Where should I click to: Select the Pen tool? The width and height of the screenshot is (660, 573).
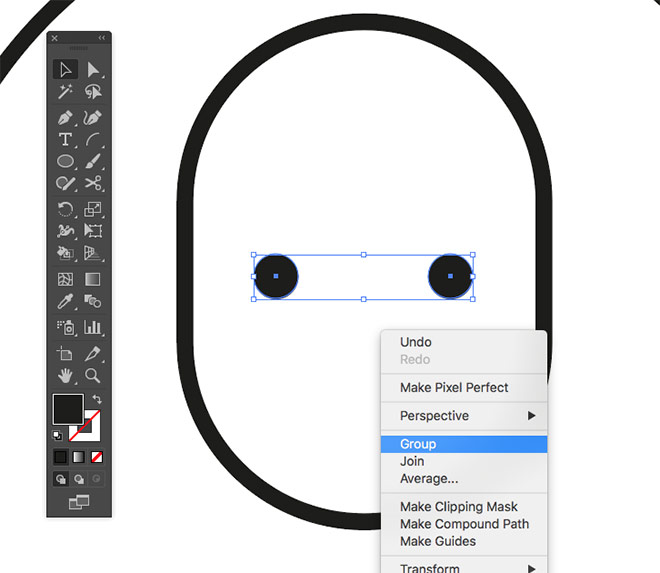65,118
